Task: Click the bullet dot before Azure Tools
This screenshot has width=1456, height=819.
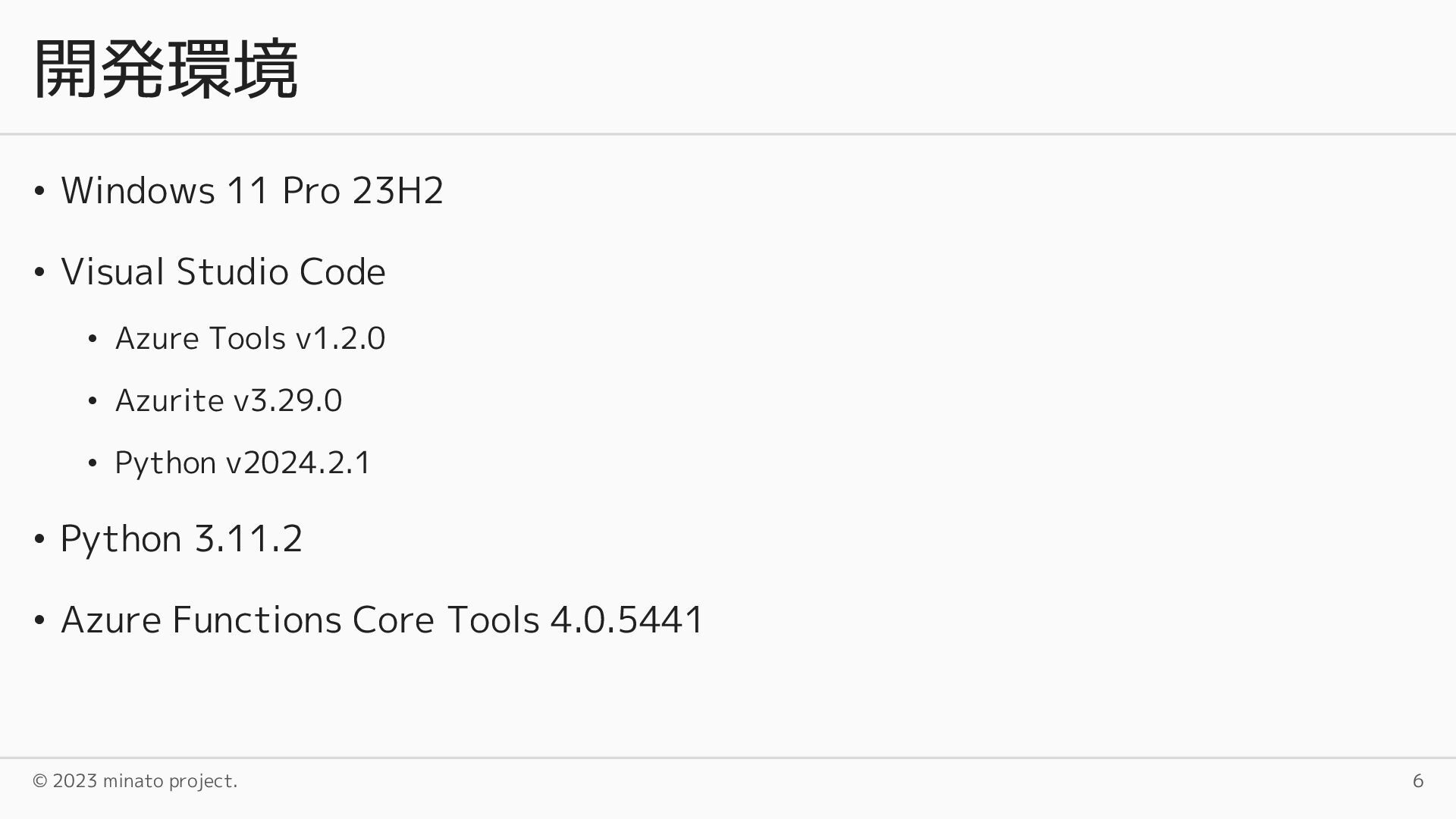Action: [x=93, y=339]
